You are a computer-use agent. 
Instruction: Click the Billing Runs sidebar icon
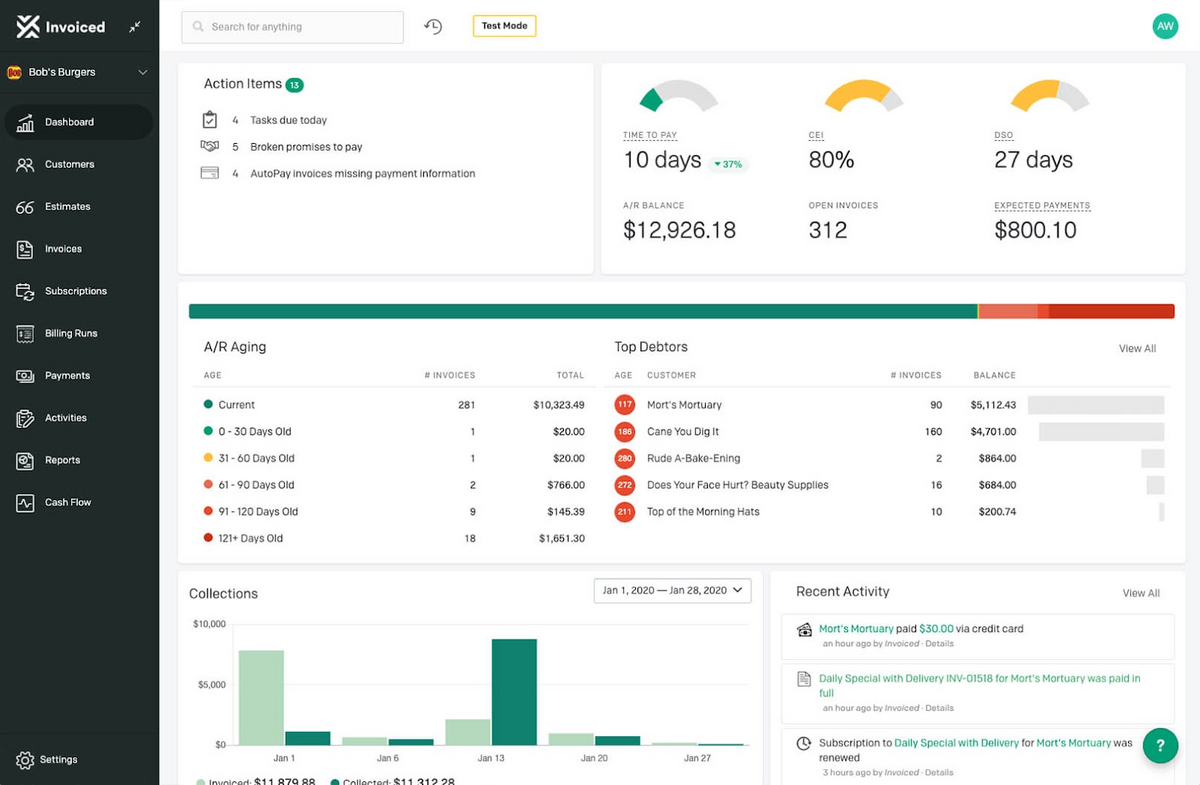25,334
